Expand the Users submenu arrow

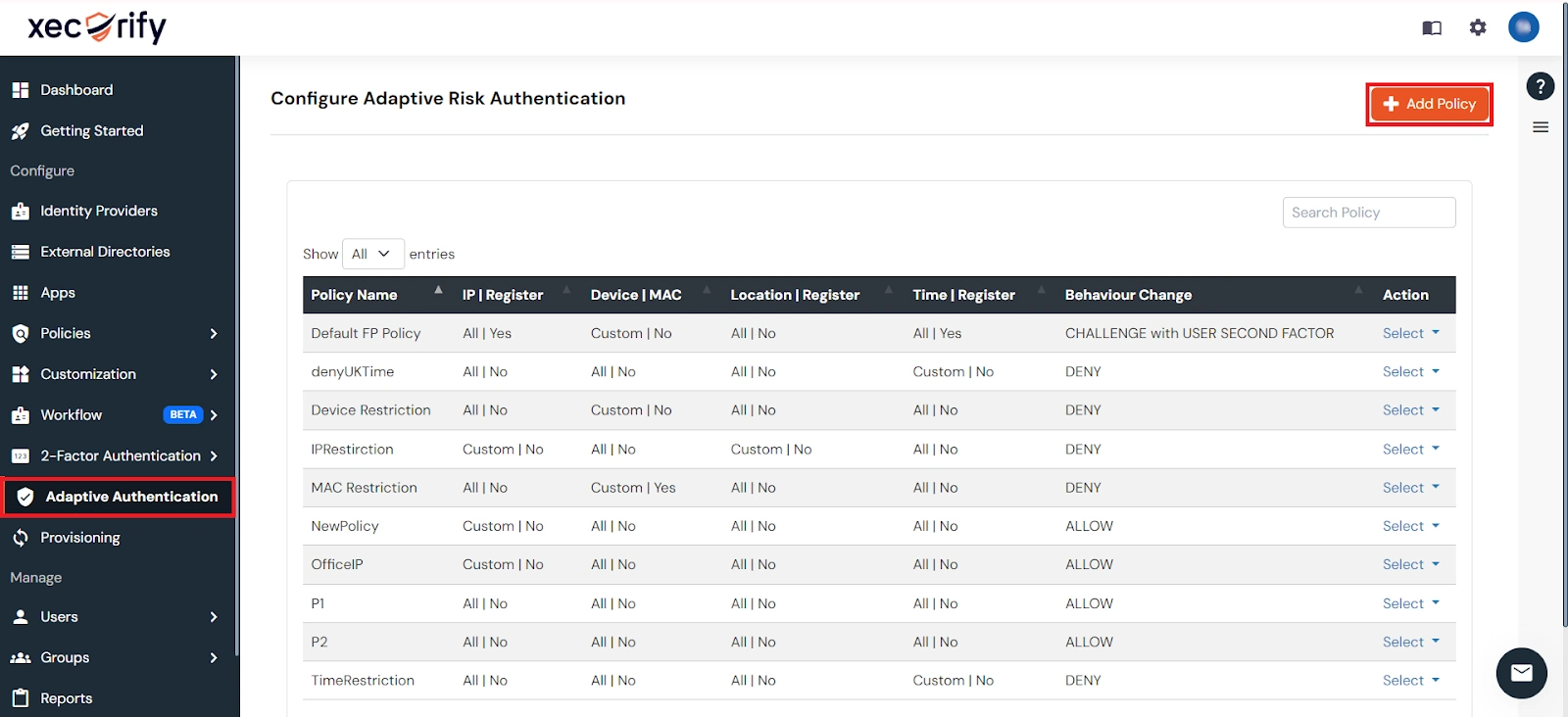click(214, 617)
